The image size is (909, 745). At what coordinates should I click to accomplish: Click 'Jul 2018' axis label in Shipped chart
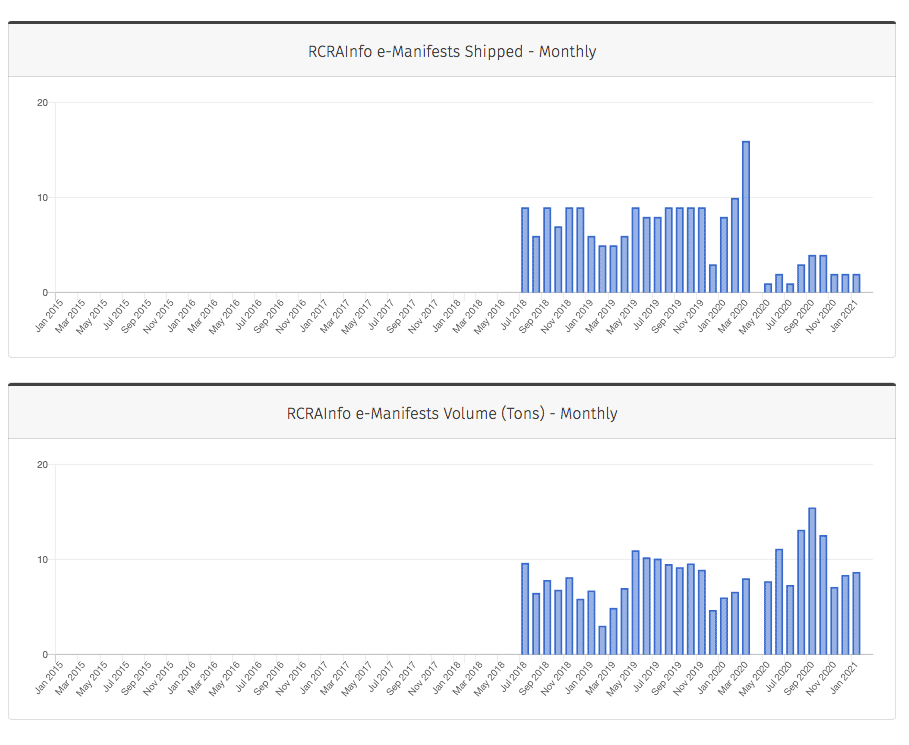pyautogui.click(x=514, y=315)
